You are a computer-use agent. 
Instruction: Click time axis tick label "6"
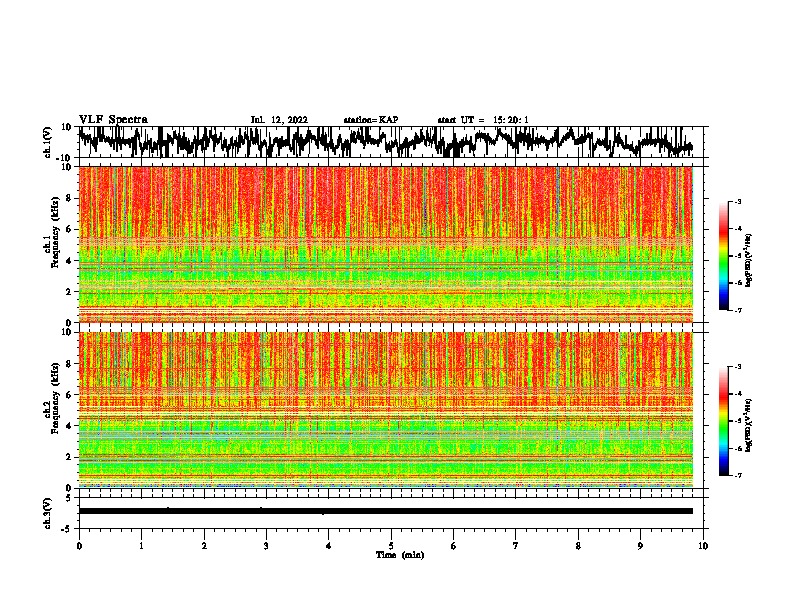pyautogui.click(x=454, y=546)
